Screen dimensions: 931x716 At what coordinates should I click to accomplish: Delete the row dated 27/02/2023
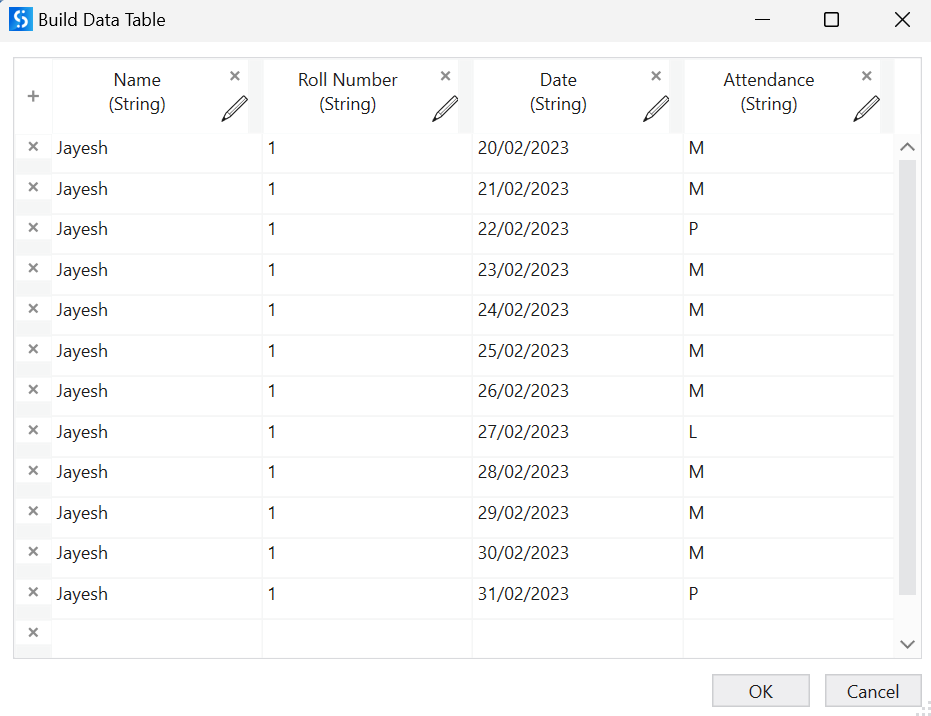33,430
